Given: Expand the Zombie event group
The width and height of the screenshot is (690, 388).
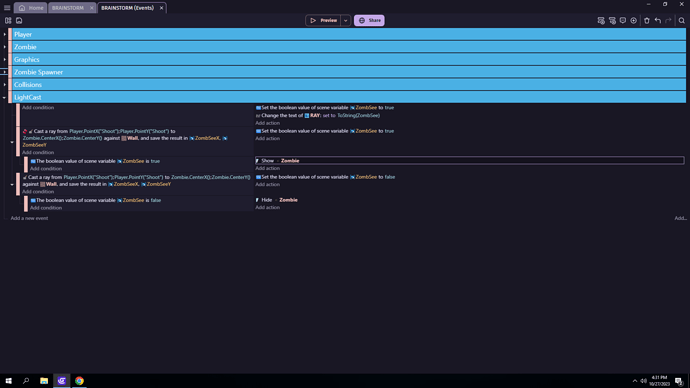Looking at the screenshot, I should (x=5, y=47).
